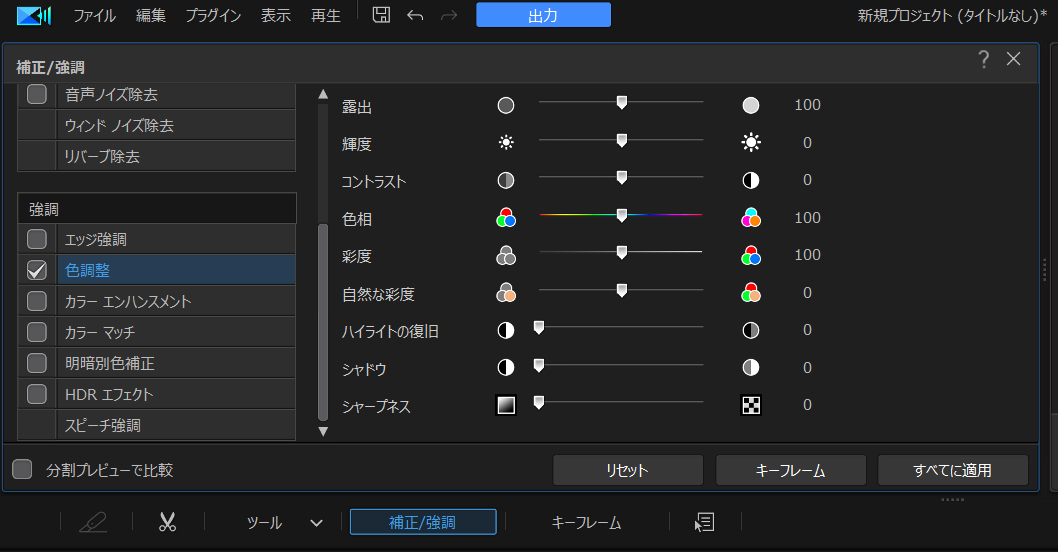This screenshot has width=1058, height=552.
Task: Open the 表示 menu
Action: [x=276, y=16]
